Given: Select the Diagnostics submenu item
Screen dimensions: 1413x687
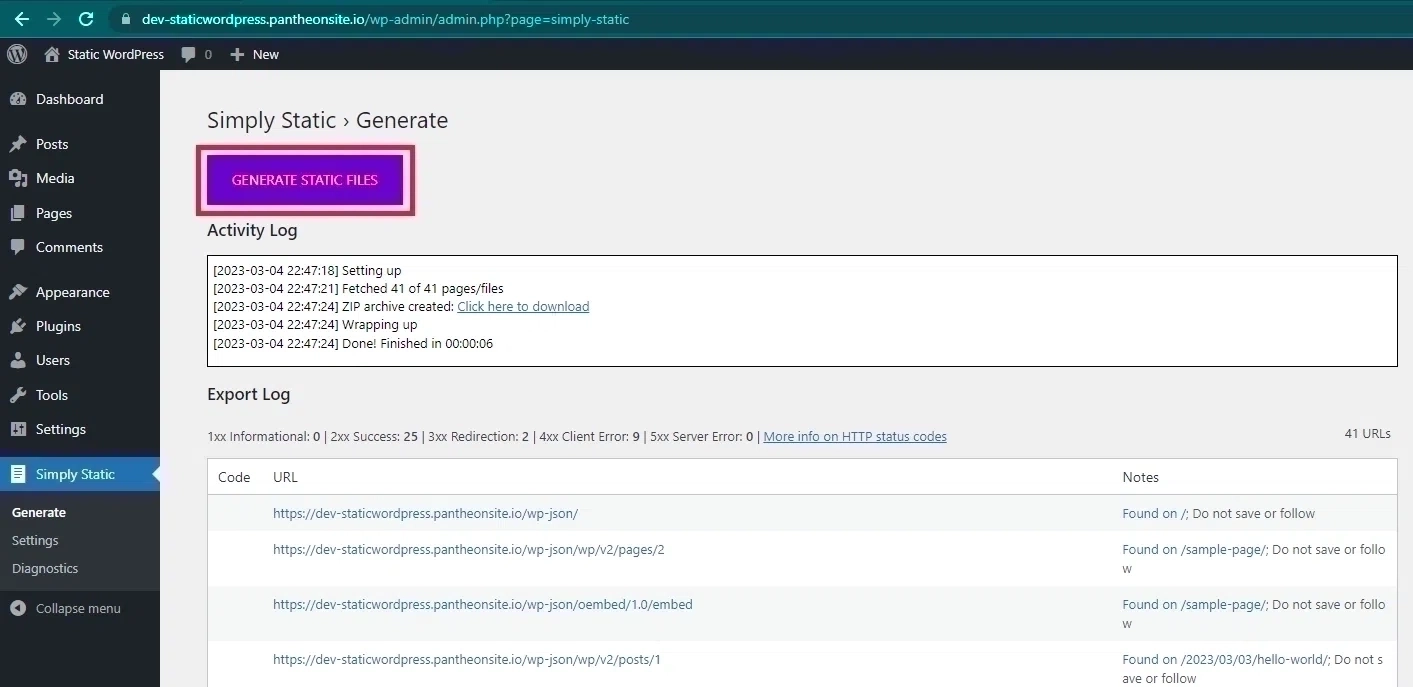Looking at the screenshot, I should 45,568.
